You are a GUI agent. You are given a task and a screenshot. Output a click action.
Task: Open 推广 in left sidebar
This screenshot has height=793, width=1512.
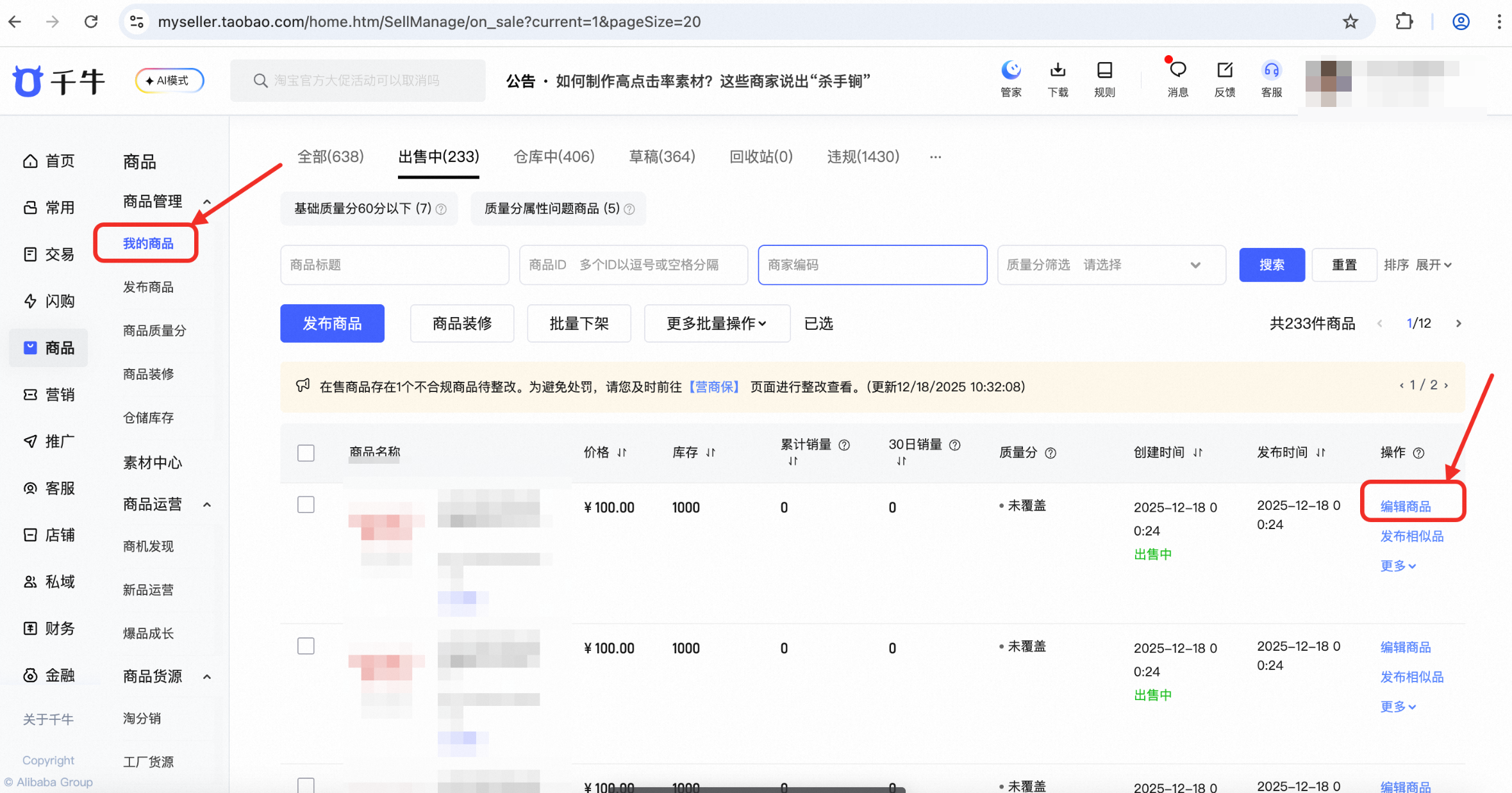pyautogui.click(x=49, y=441)
